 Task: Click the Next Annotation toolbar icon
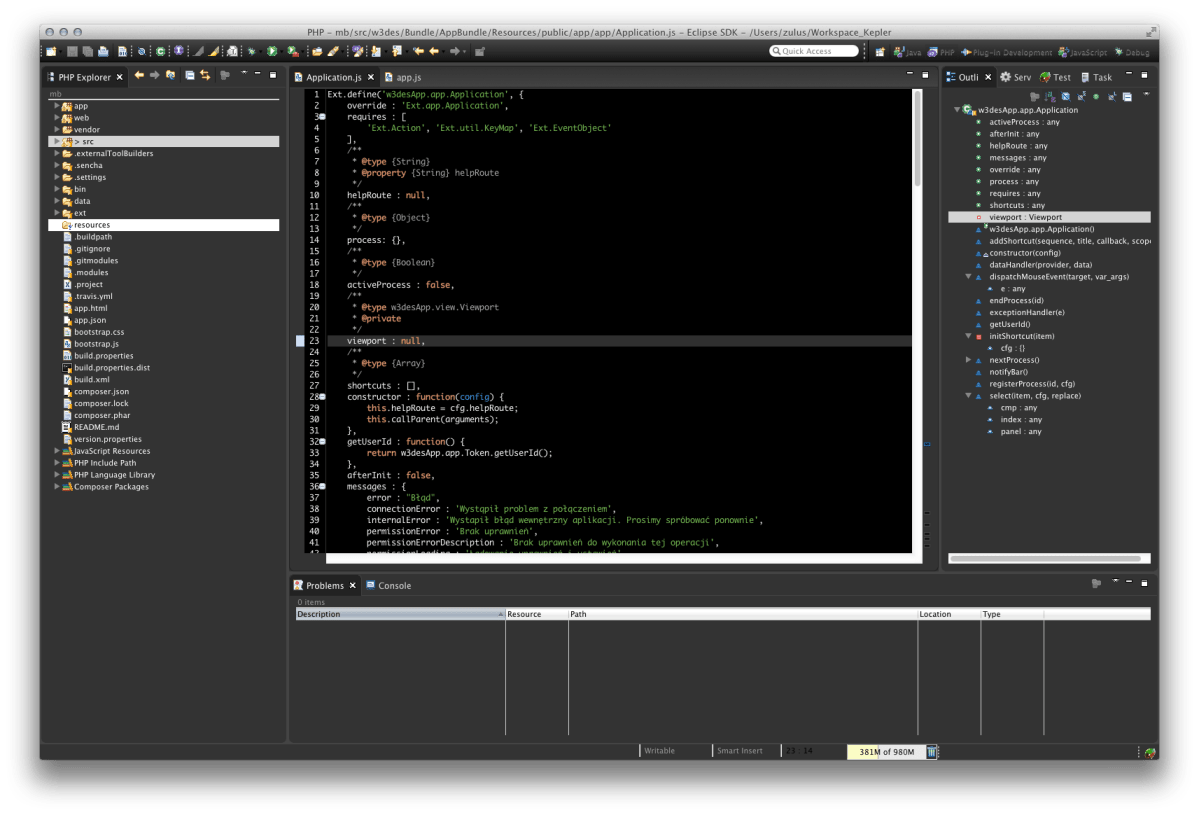click(x=376, y=51)
